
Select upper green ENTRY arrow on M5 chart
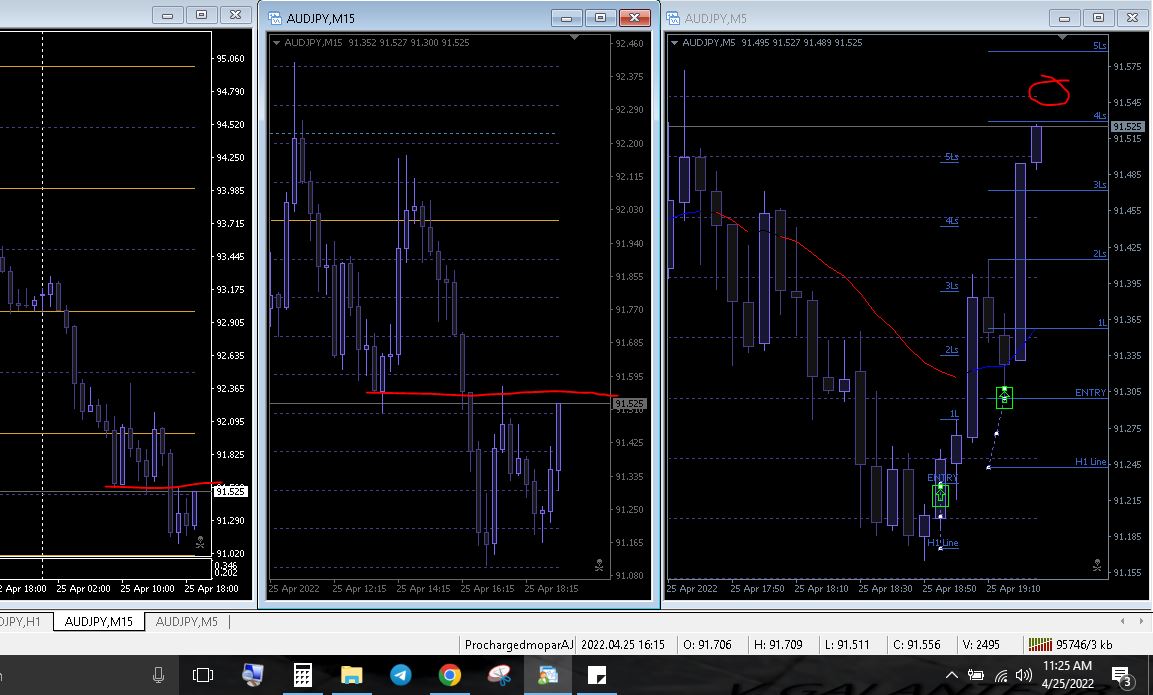(x=1004, y=397)
